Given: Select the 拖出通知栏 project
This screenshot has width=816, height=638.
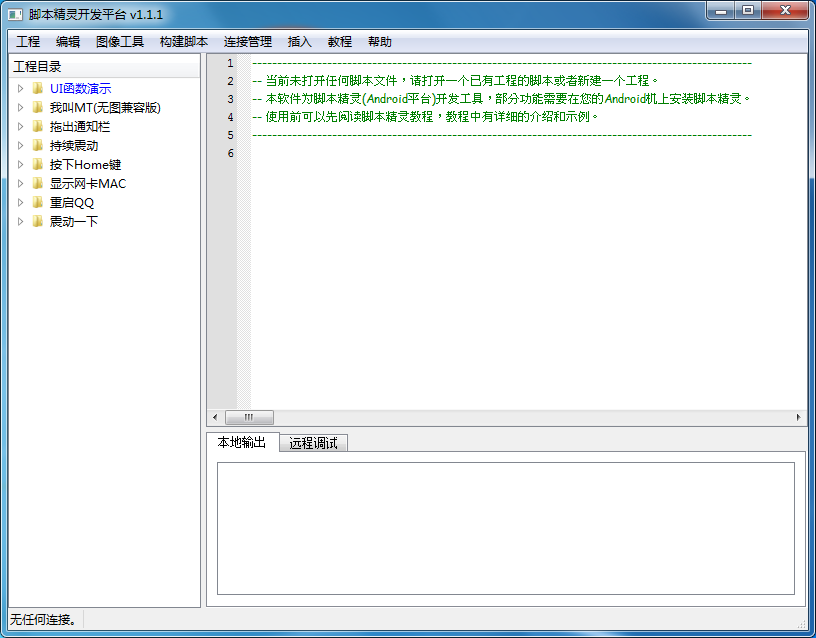Looking at the screenshot, I should 80,126.
